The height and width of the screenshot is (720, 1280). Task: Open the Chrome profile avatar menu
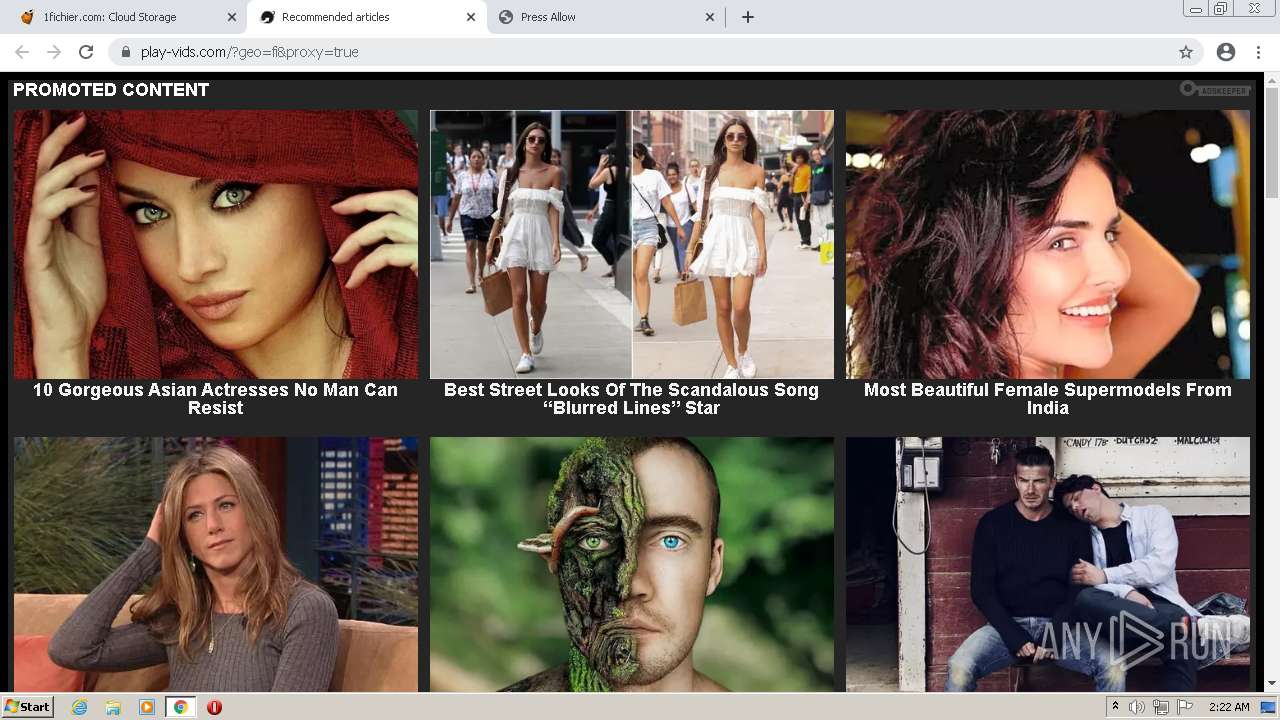tap(1226, 52)
